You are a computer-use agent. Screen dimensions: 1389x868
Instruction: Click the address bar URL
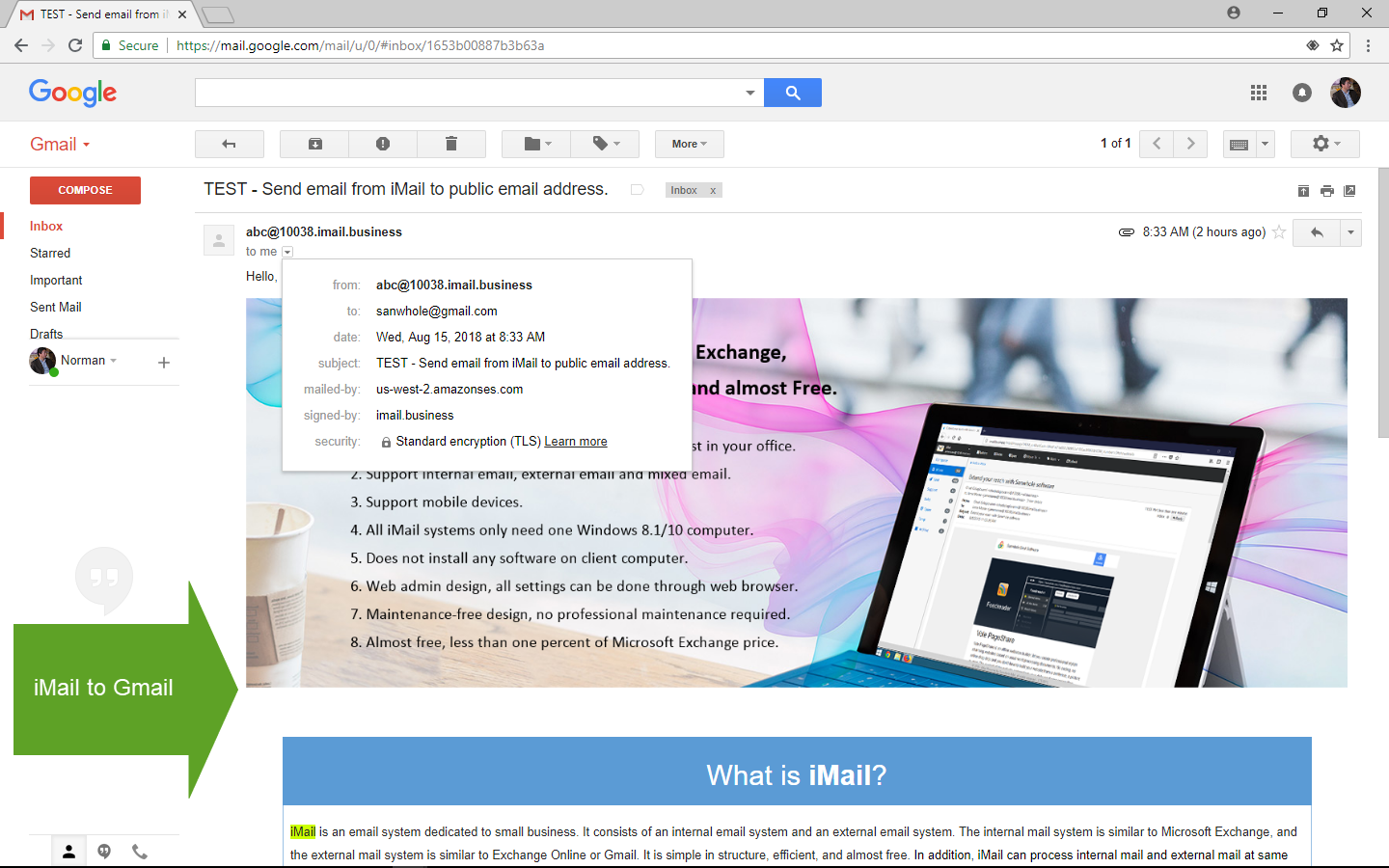point(360,45)
